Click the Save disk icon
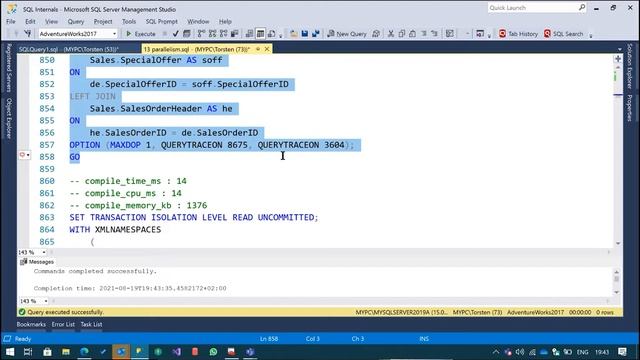This screenshot has width=640, height=360. (304, 34)
